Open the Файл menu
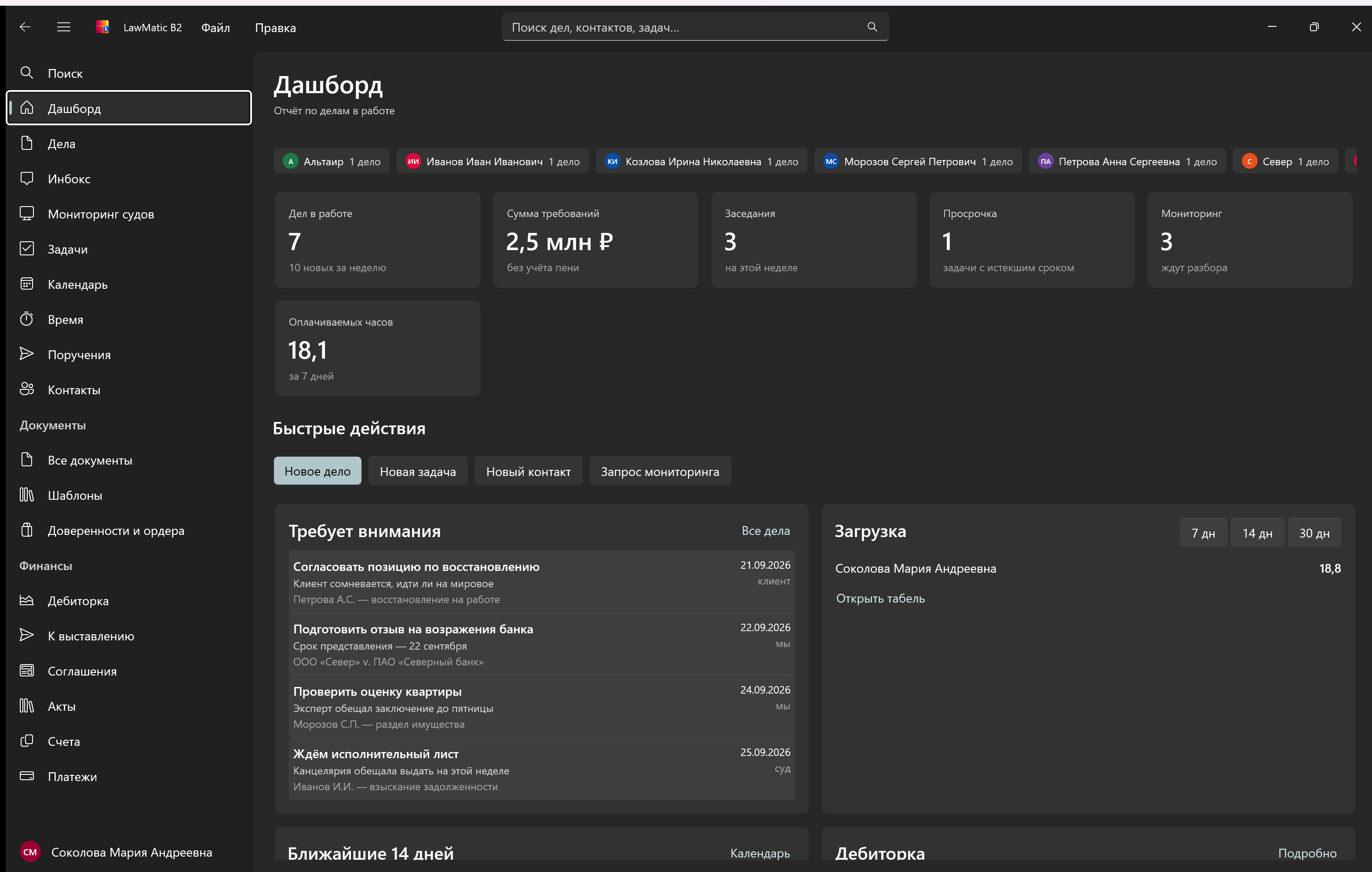 click(215, 27)
